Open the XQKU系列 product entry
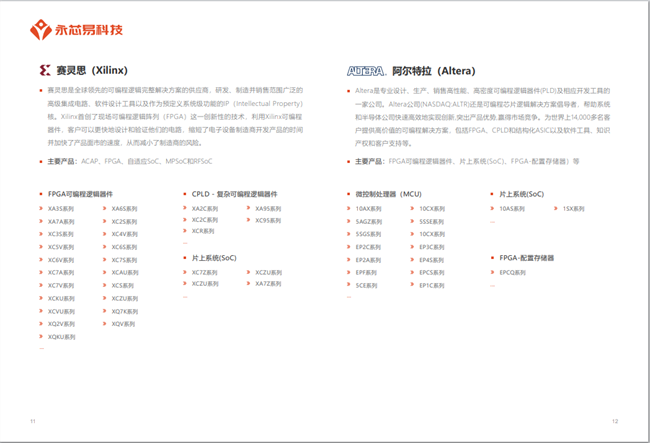The height and width of the screenshot is (443, 650). click(x=62, y=337)
